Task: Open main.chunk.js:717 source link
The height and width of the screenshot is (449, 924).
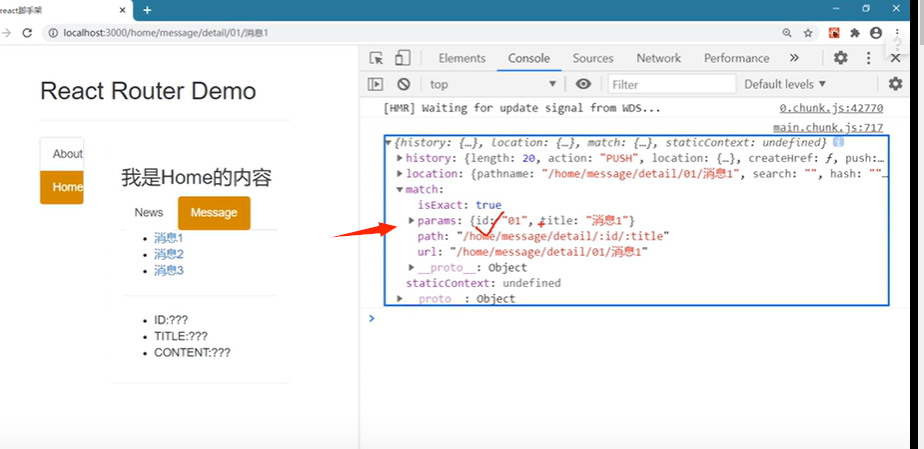Action: (828, 127)
